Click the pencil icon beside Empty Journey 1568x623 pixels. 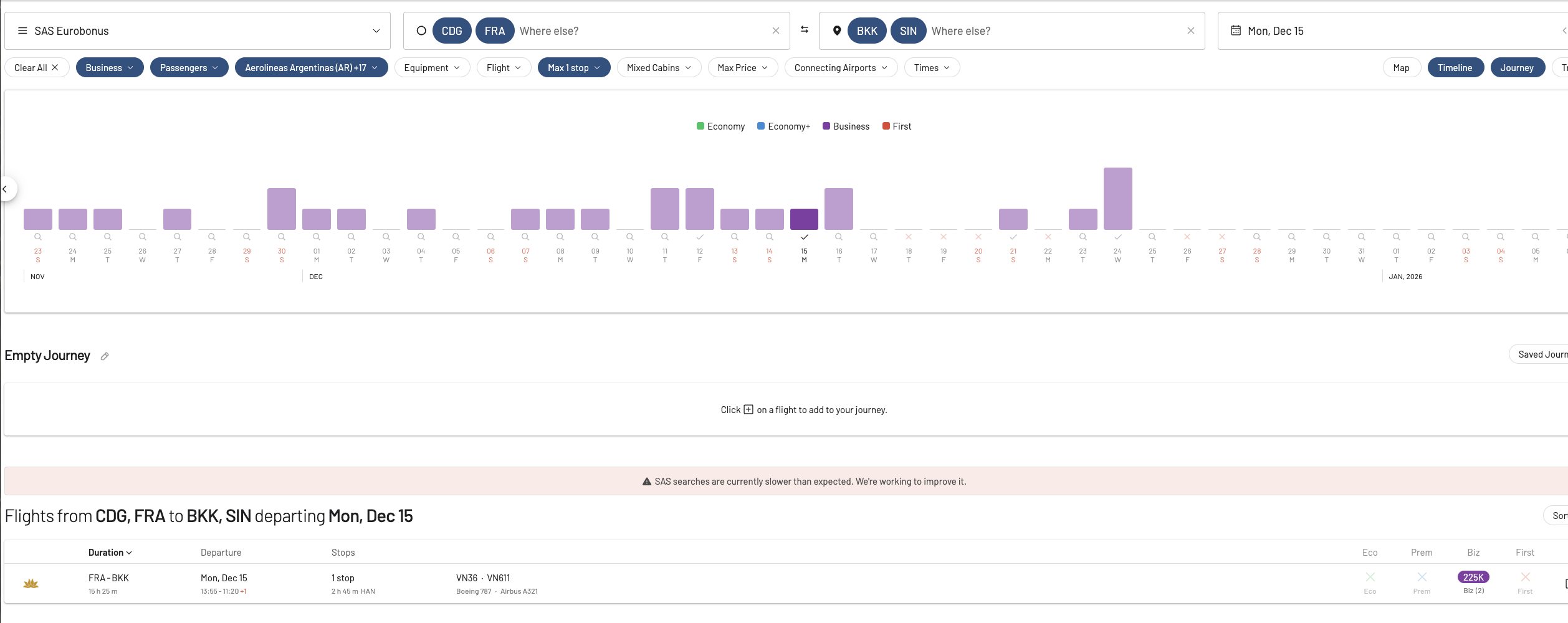[105, 356]
